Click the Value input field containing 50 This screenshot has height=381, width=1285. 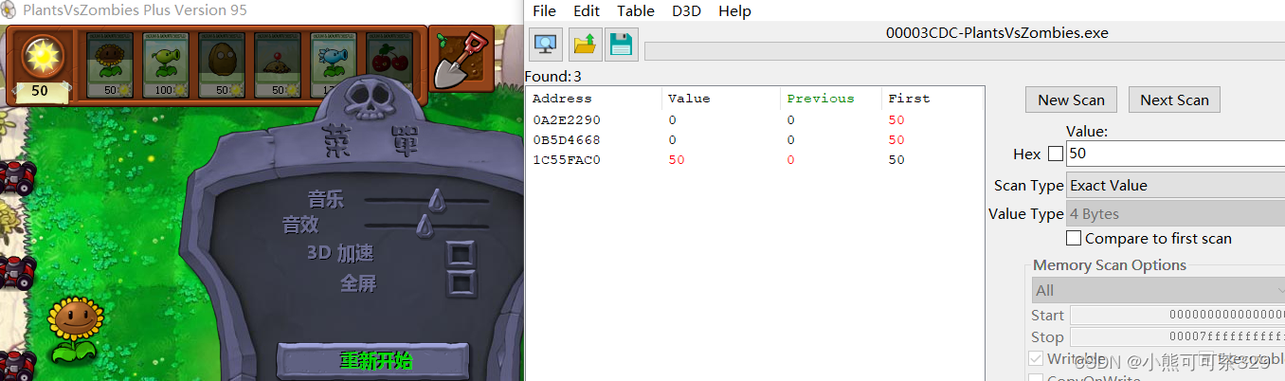click(x=1175, y=154)
